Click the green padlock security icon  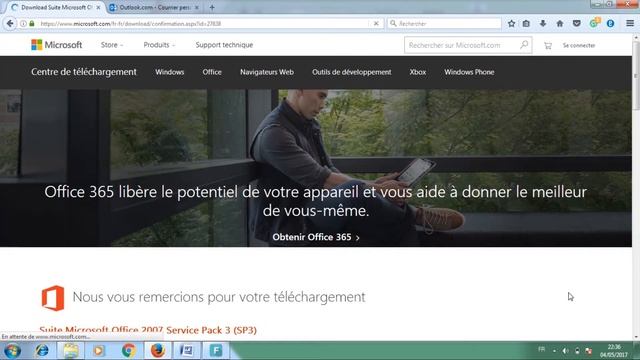(x=31, y=24)
